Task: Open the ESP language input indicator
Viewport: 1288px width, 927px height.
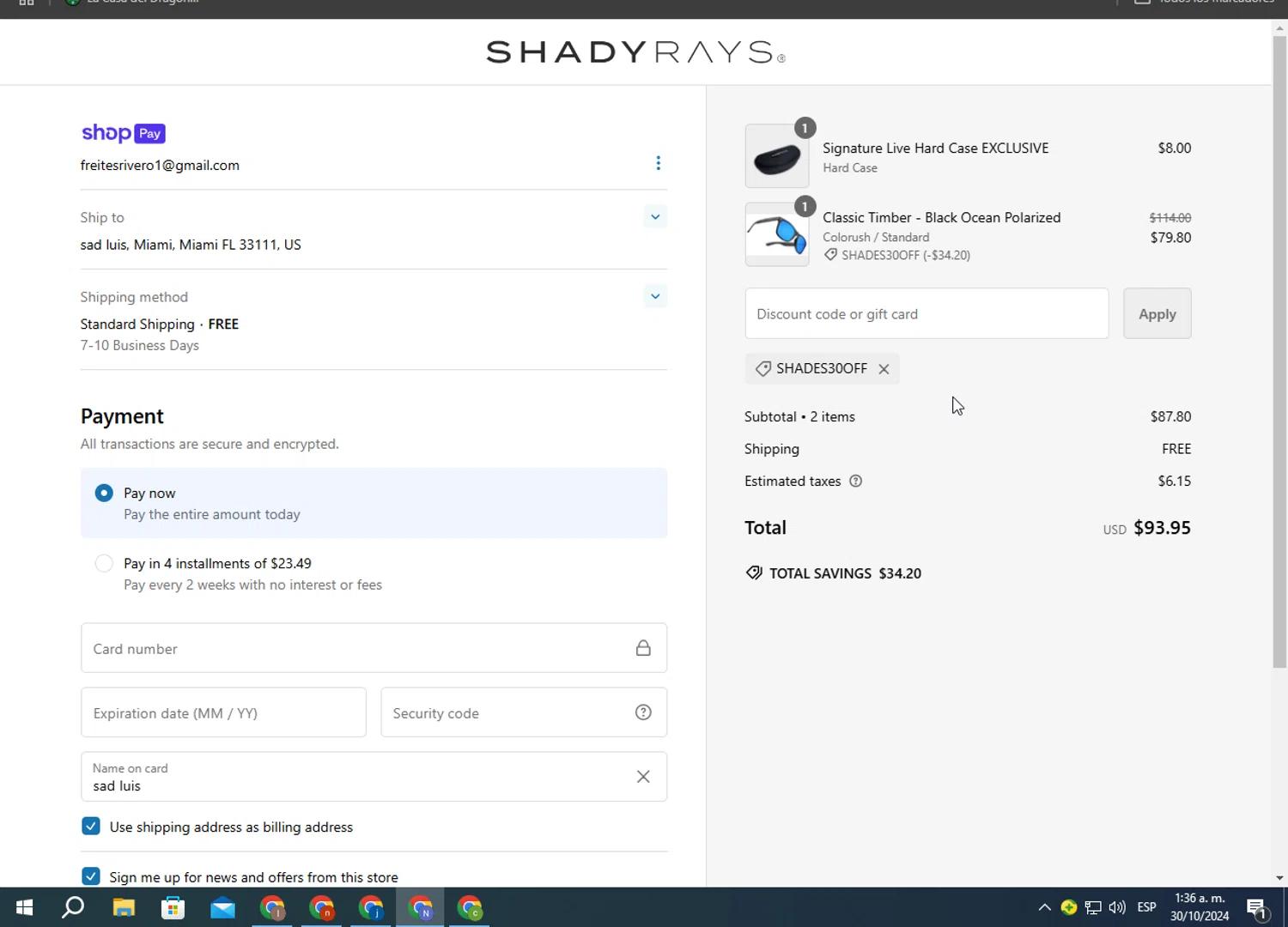Action: point(1146,907)
